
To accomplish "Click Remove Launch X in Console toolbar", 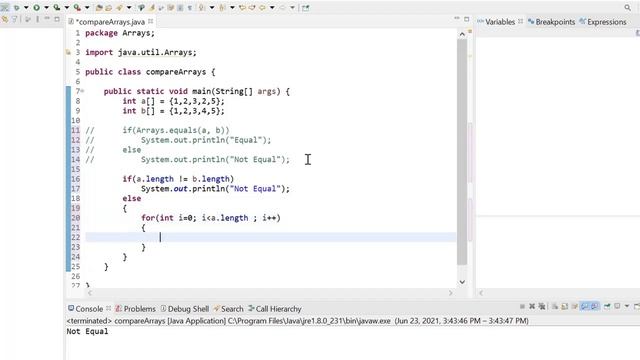I will [532, 306].
